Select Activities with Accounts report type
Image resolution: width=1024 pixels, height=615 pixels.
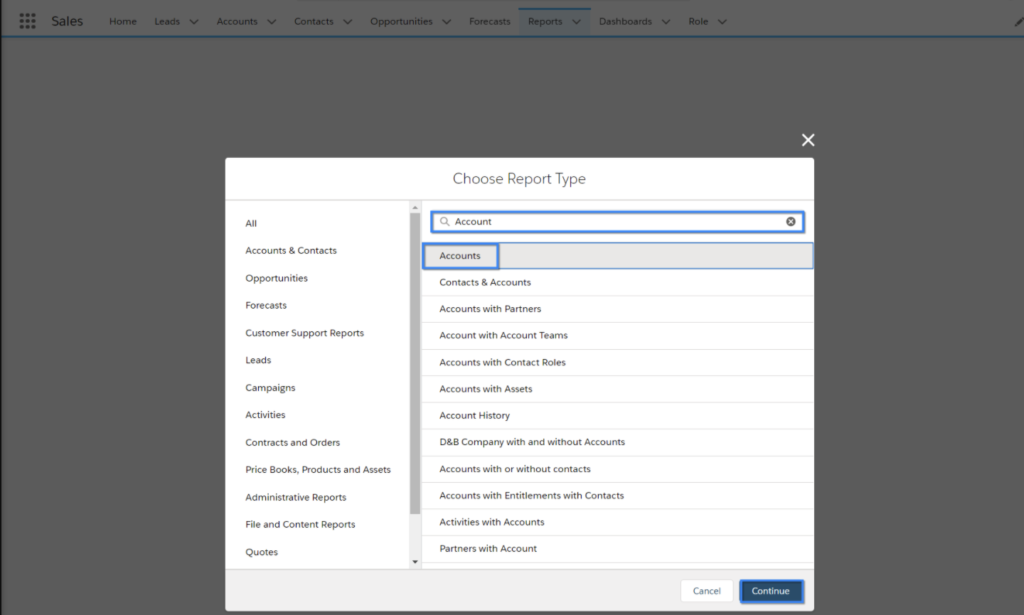(617, 522)
